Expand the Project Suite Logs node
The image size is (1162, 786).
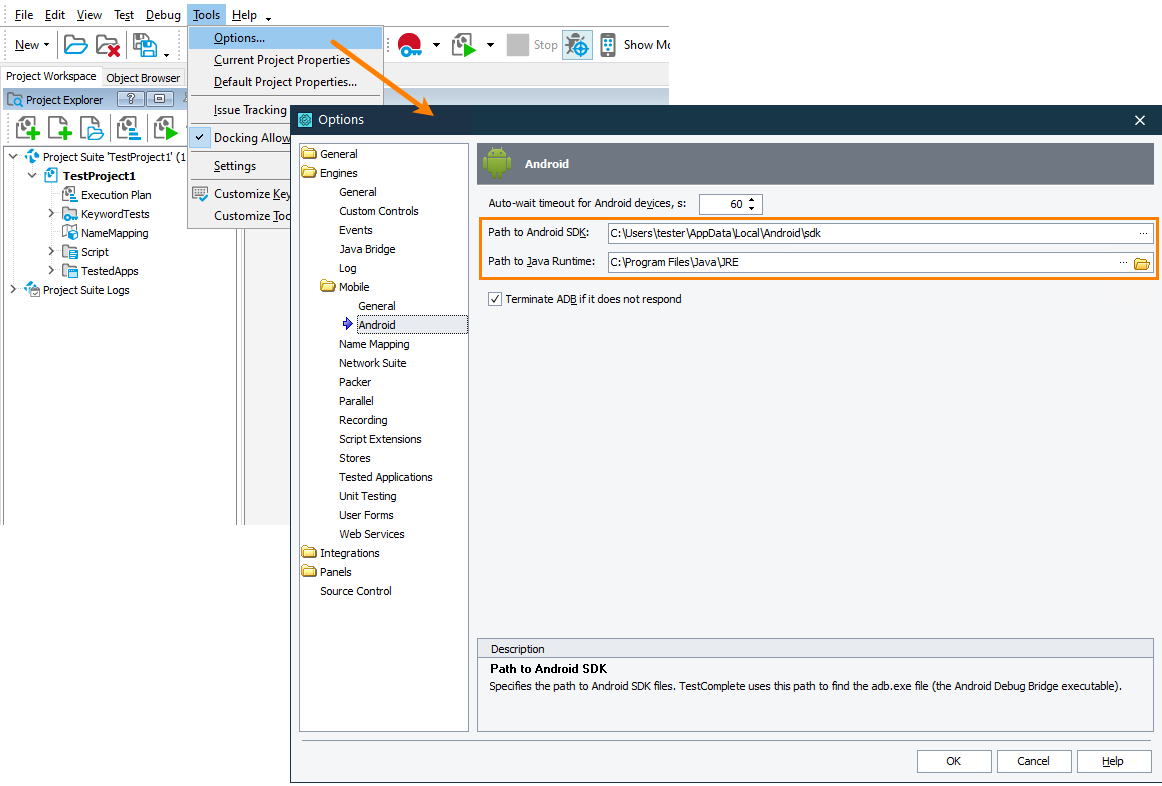tap(13, 290)
